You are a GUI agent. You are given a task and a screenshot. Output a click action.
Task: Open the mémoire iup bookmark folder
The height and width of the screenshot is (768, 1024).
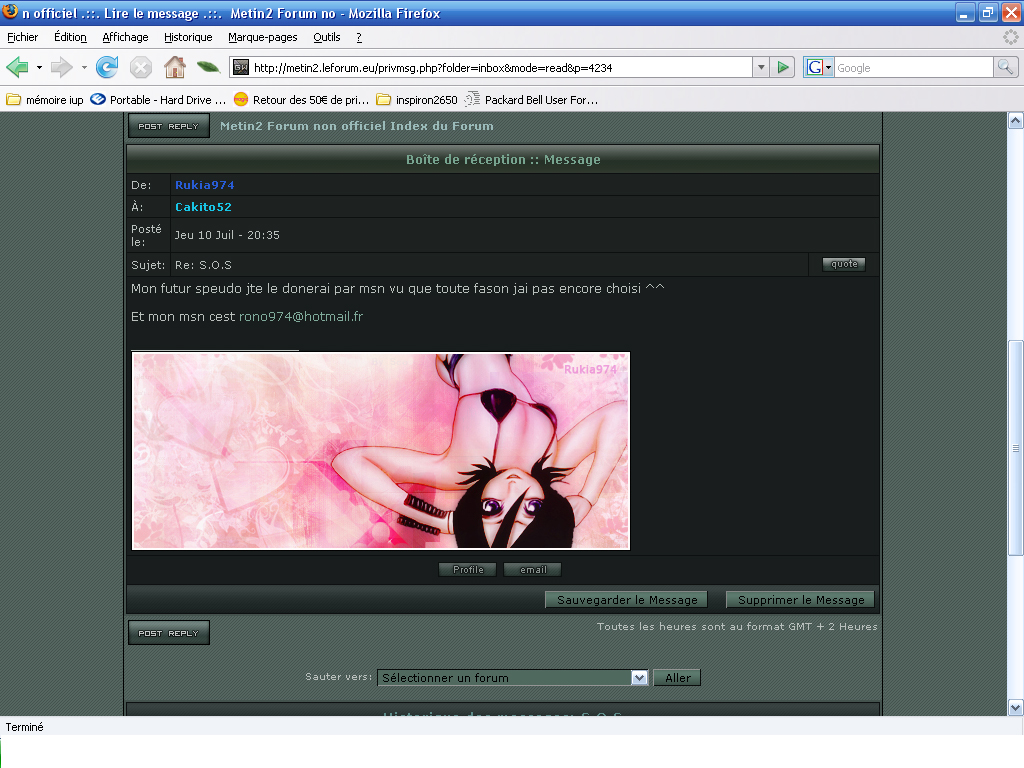point(45,100)
